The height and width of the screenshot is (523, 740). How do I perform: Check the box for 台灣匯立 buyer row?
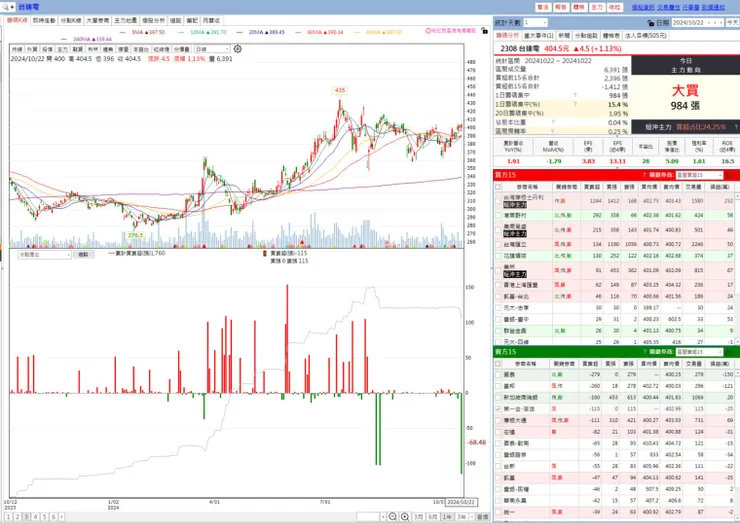tap(498, 245)
